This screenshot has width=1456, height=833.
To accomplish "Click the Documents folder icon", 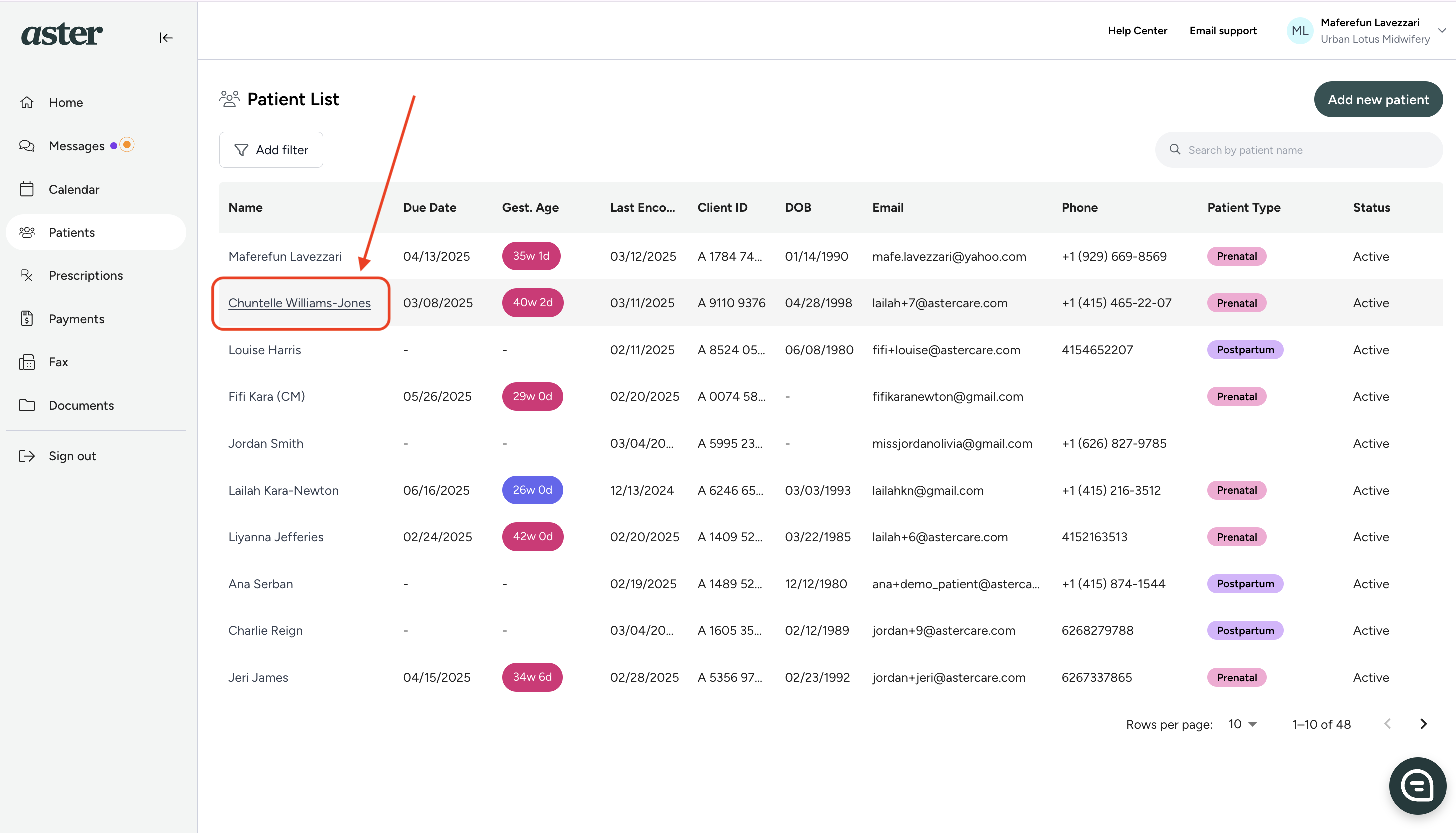I will [x=27, y=405].
